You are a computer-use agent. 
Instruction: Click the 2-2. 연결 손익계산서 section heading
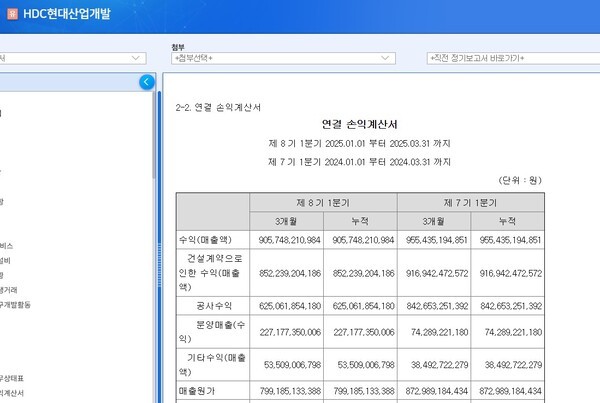click(x=218, y=107)
